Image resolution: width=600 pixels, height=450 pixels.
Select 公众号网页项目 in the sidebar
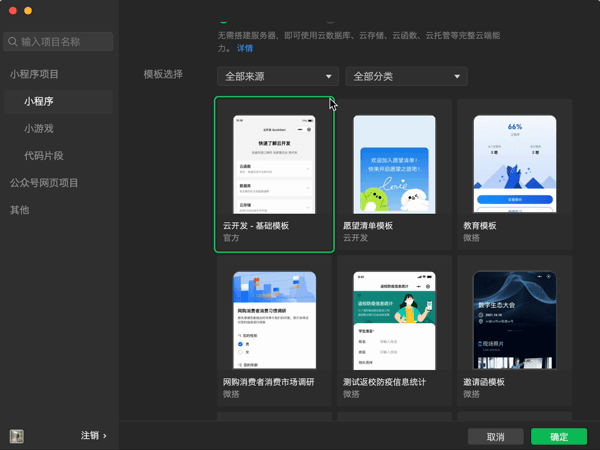click(44, 183)
